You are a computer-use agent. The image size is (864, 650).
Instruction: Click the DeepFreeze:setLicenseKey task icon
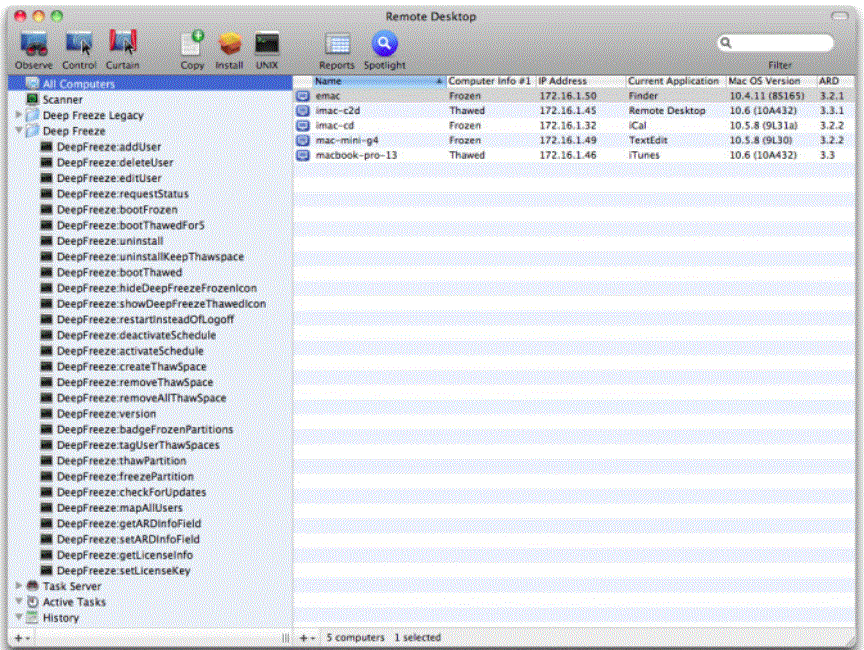coord(47,571)
